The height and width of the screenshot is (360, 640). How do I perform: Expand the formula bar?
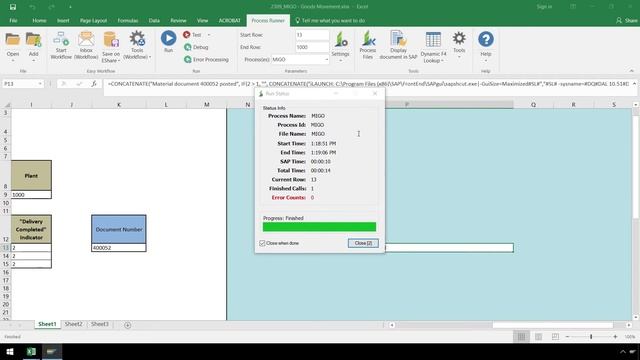click(634, 84)
